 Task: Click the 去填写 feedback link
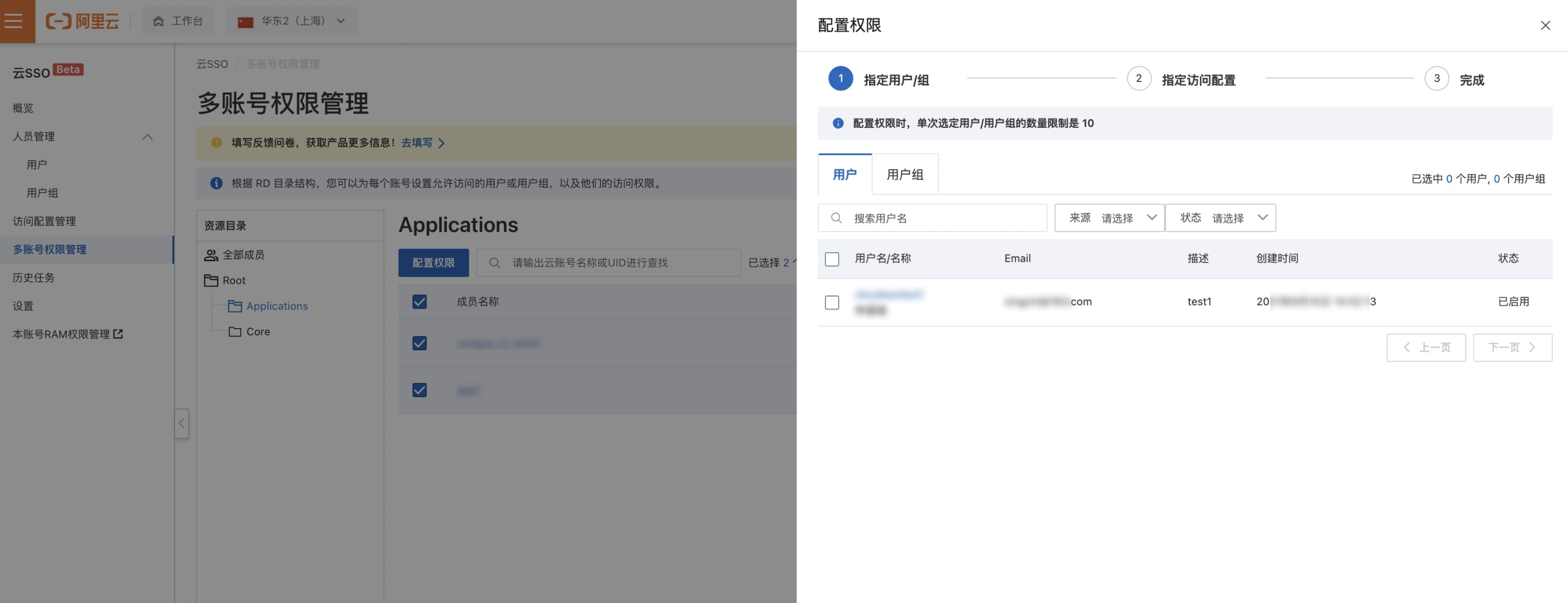(x=417, y=142)
